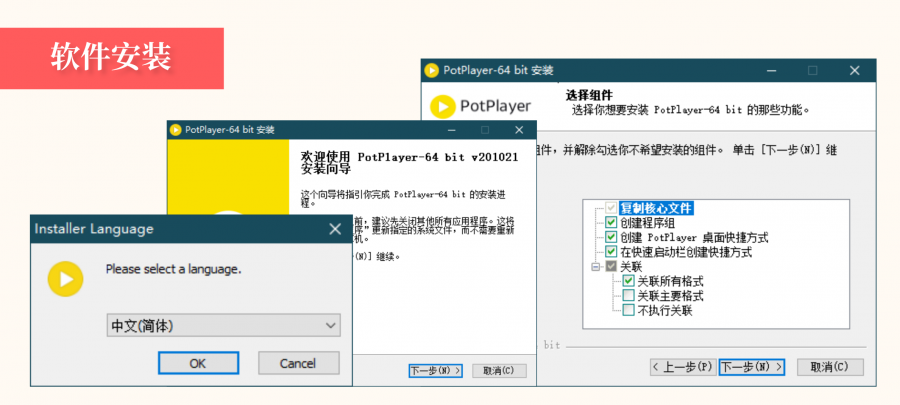Close the Installer Language dialog
This screenshot has width=900, height=405.
(335, 229)
